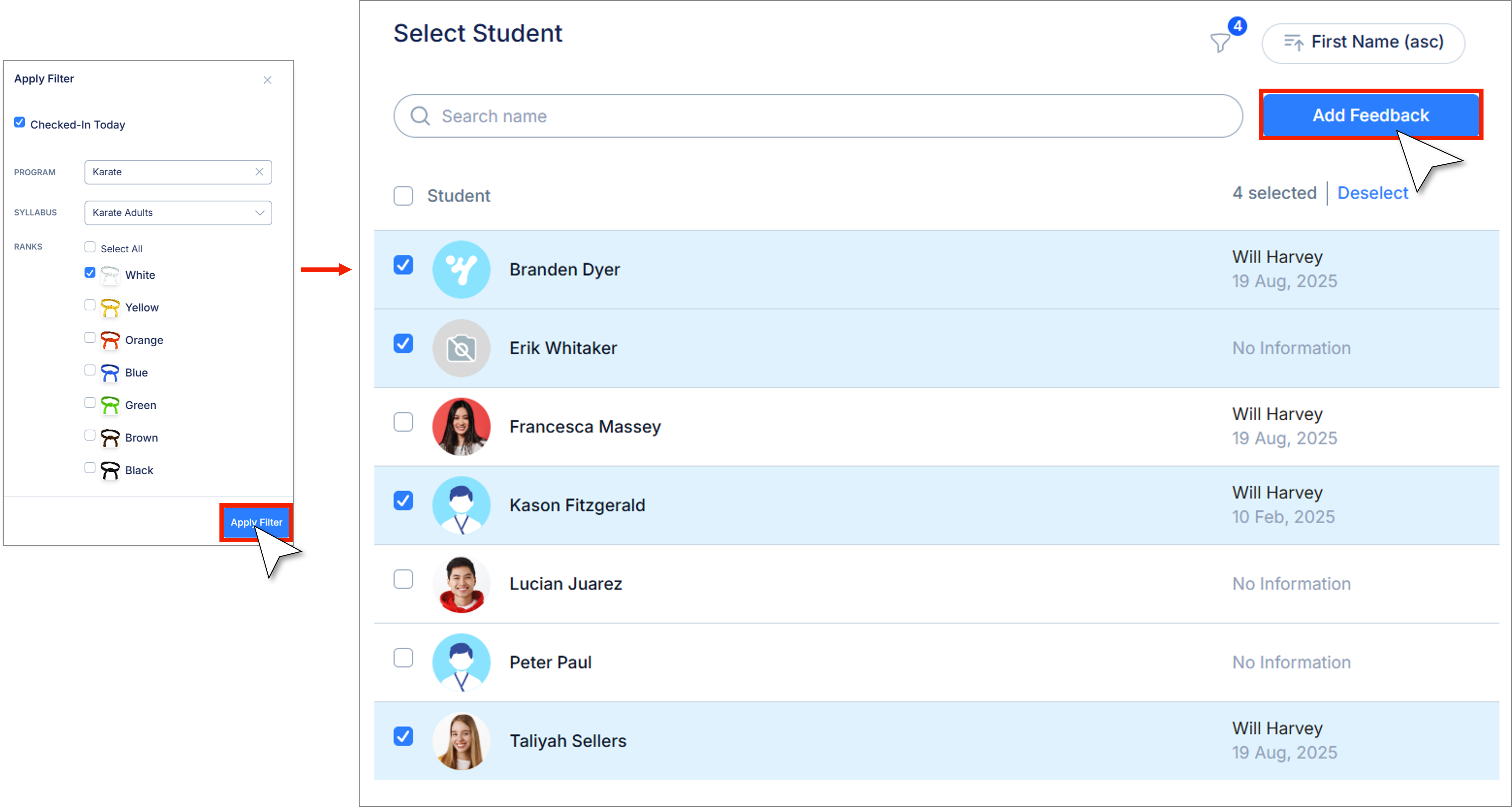This screenshot has width=1512, height=807.
Task: Enable Select All ranks checkbox
Action: coord(90,247)
